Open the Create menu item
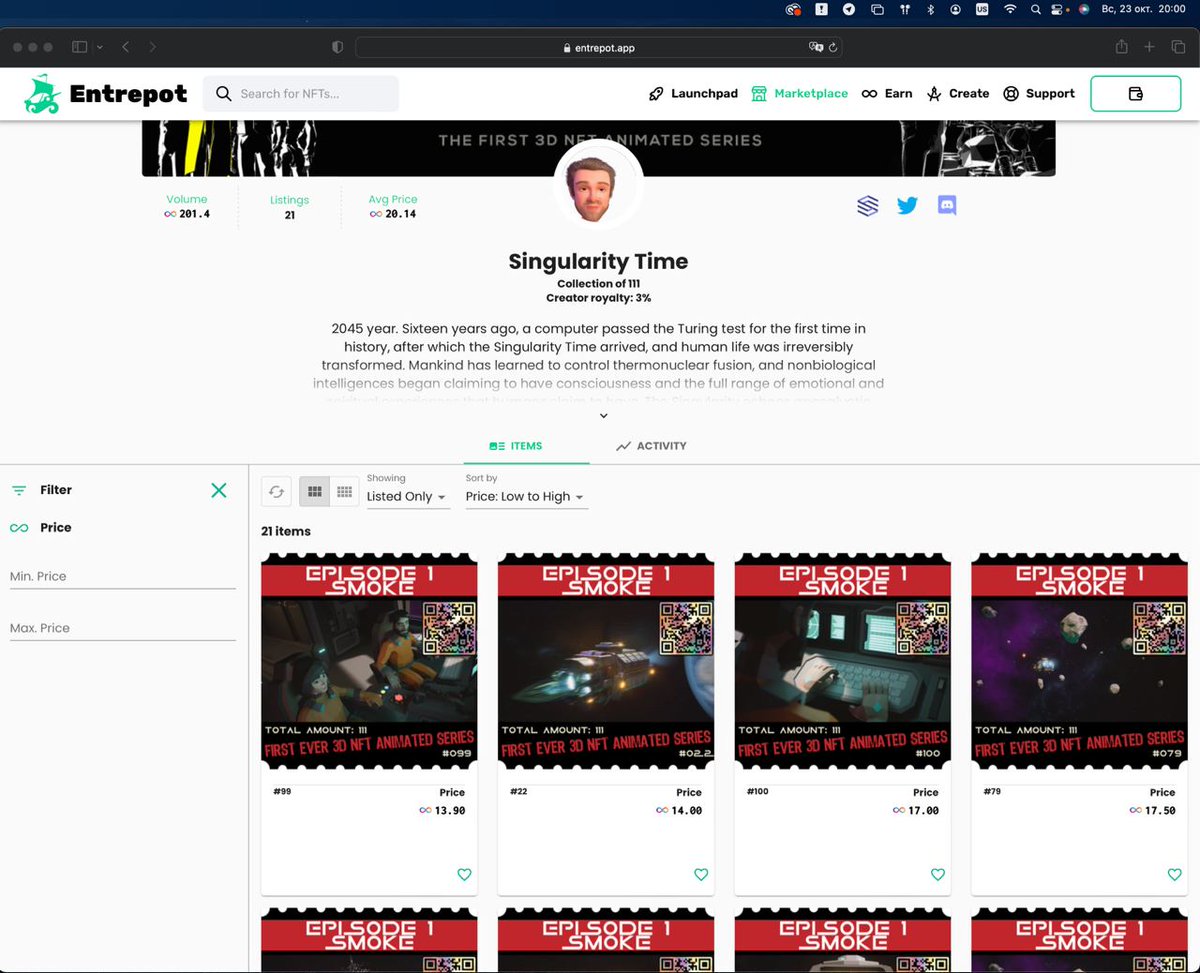 click(958, 94)
